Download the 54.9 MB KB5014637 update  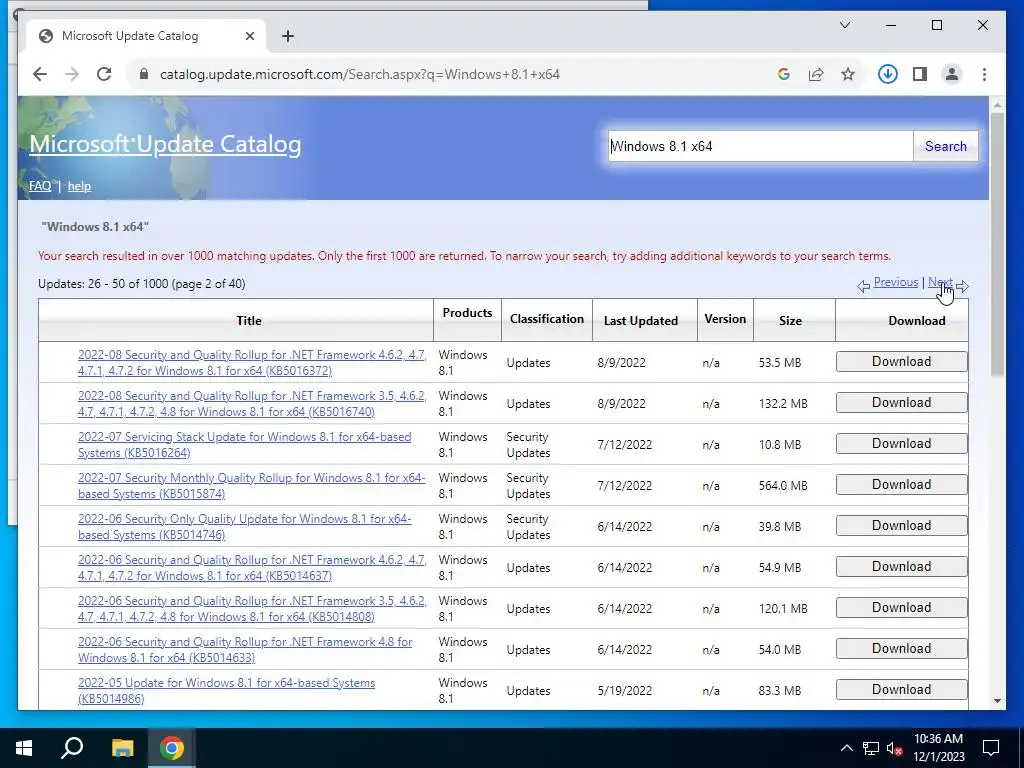click(x=901, y=567)
